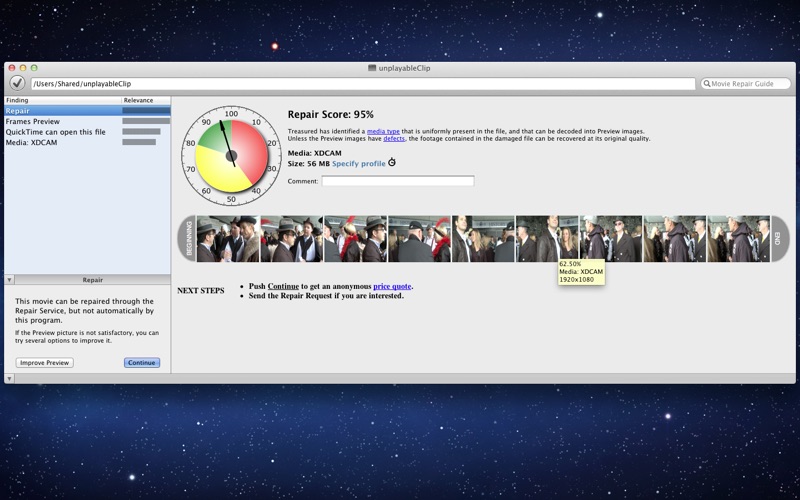Open the defects link
Viewport: 800px width, 500px height.
pyautogui.click(x=394, y=138)
